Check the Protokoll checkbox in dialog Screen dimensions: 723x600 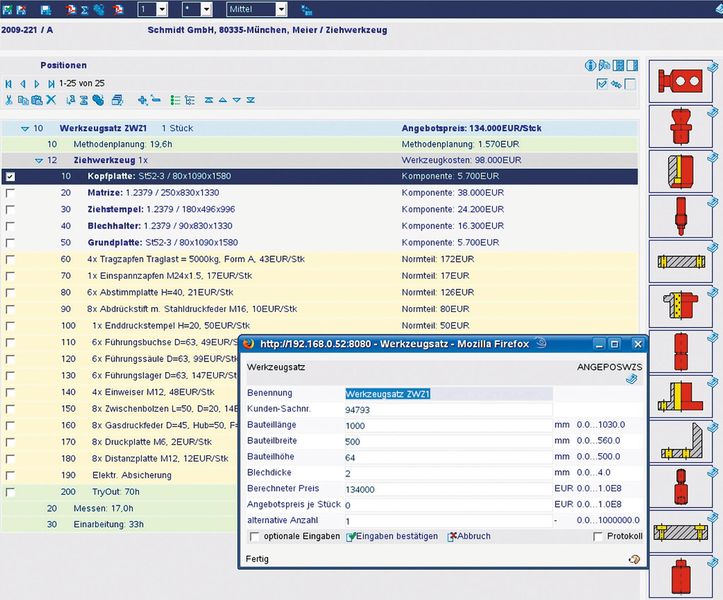pyautogui.click(x=599, y=537)
